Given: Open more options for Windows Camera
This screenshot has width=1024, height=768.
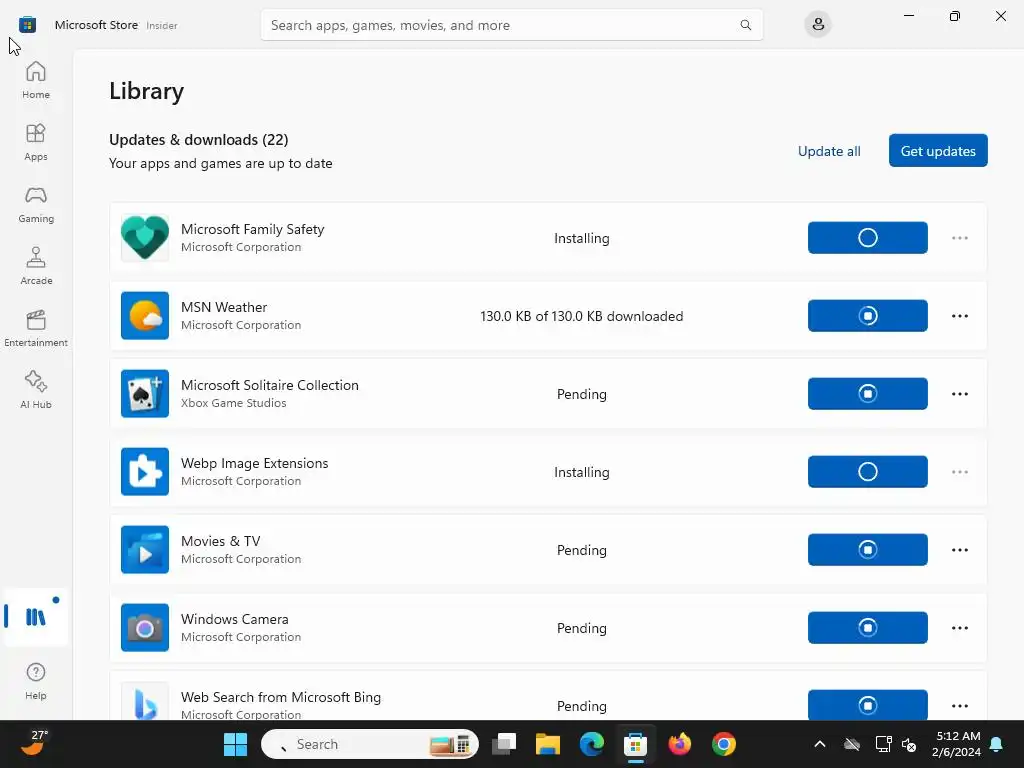Looking at the screenshot, I should 959,628.
